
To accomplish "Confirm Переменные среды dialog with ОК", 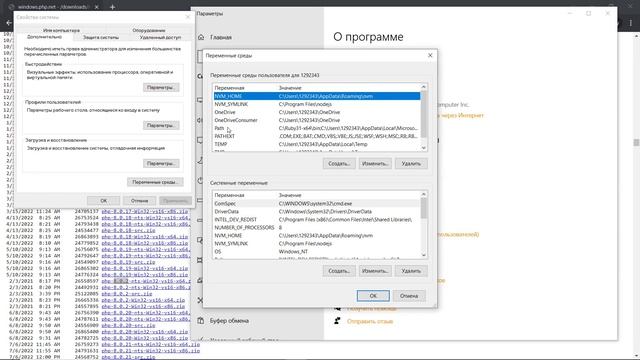I will [x=373, y=296].
